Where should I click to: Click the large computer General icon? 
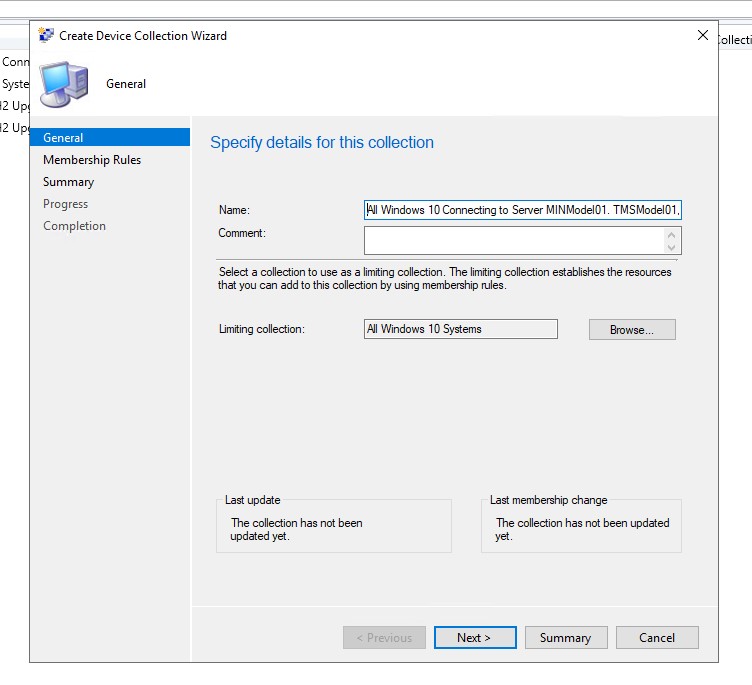point(64,84)
